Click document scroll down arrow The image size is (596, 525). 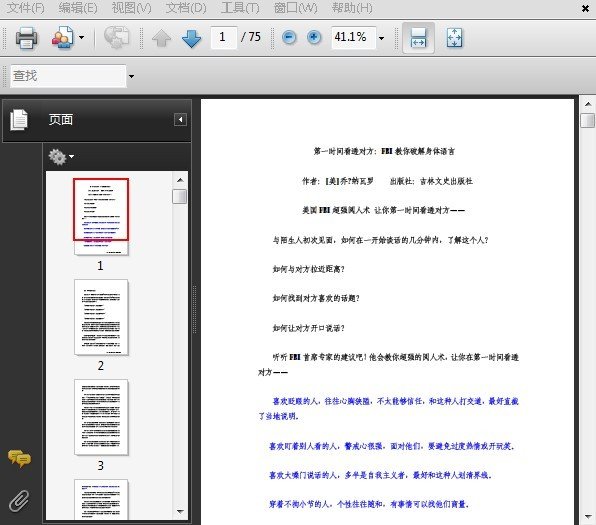[588, 517]
